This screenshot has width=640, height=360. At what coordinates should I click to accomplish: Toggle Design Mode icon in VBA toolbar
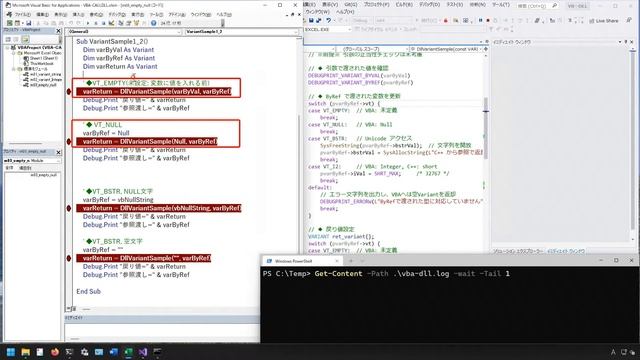pos(111,23)
